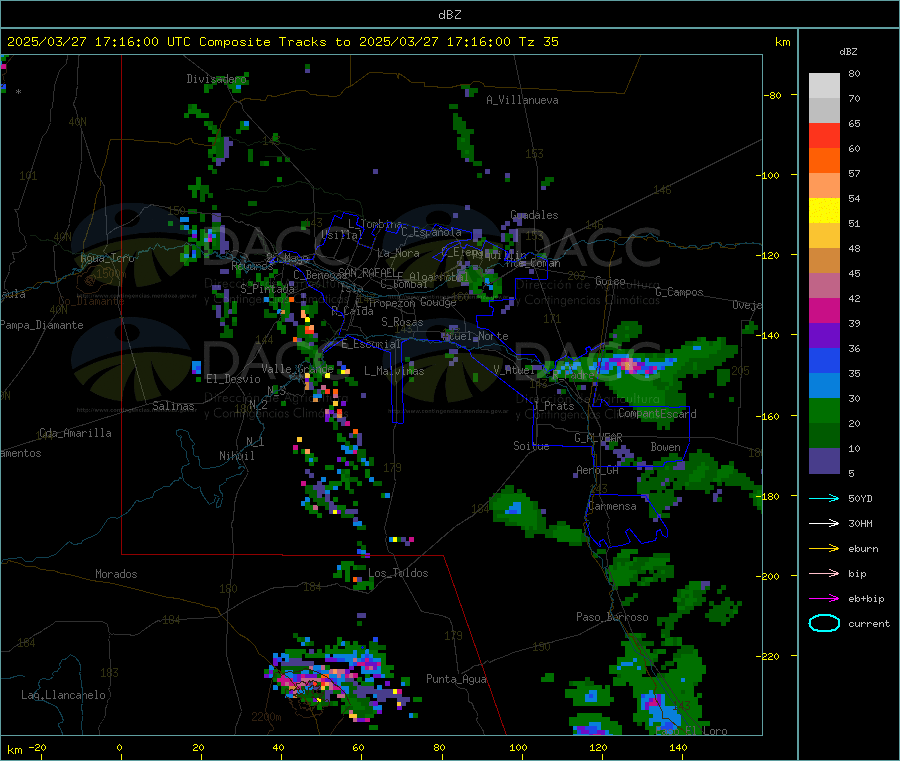Click the magenta storm core east of V_Atuel
The height and width of the screenshot is (761, 900).
[629, 365]
